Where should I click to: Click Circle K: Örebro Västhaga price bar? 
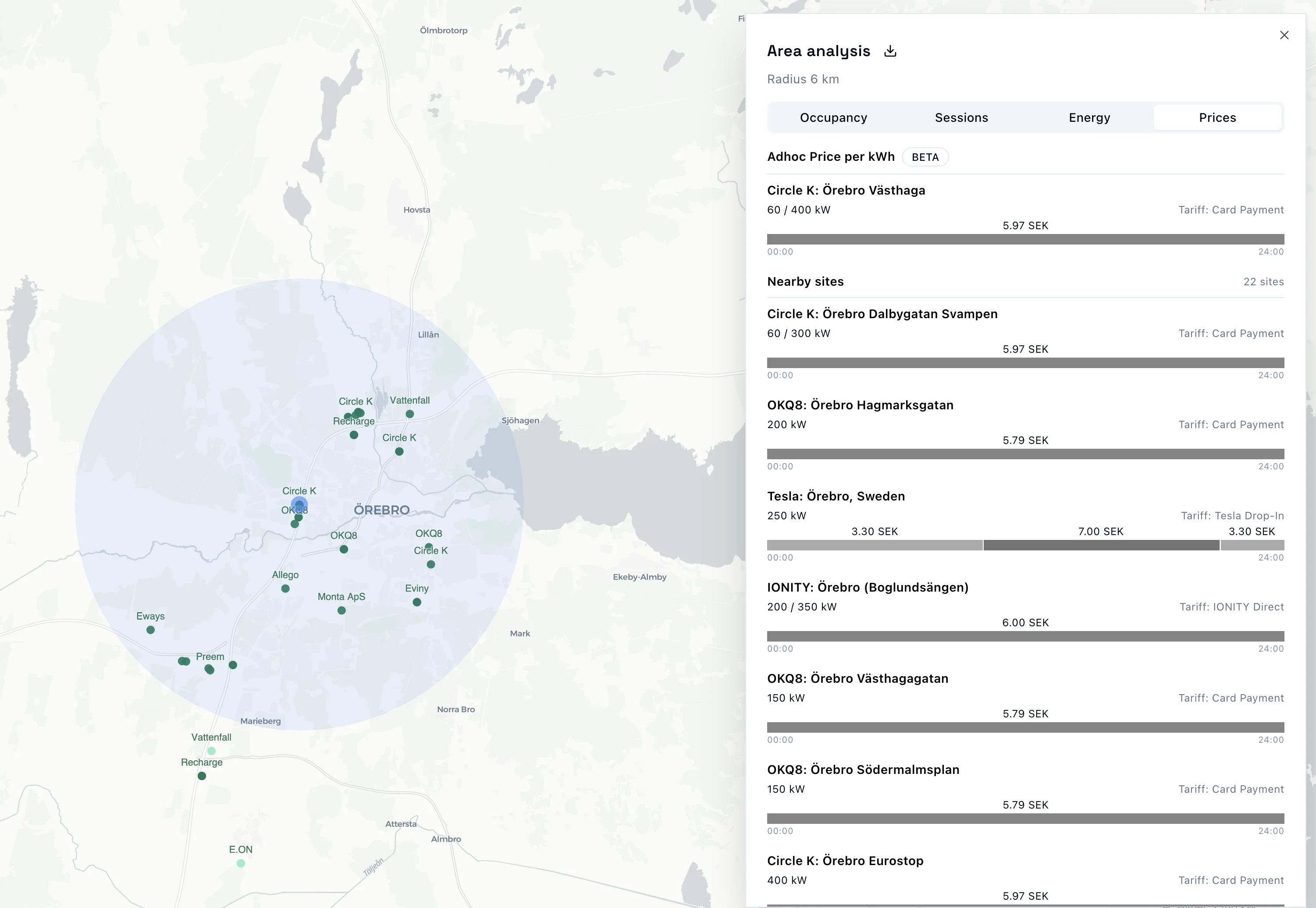(1025, 240)
